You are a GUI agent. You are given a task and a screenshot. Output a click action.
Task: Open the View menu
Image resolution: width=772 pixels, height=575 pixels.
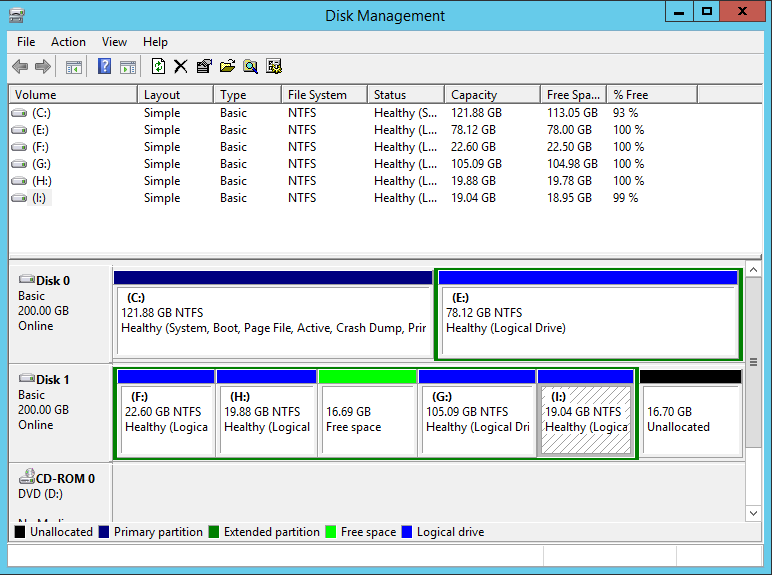point(114,42)
